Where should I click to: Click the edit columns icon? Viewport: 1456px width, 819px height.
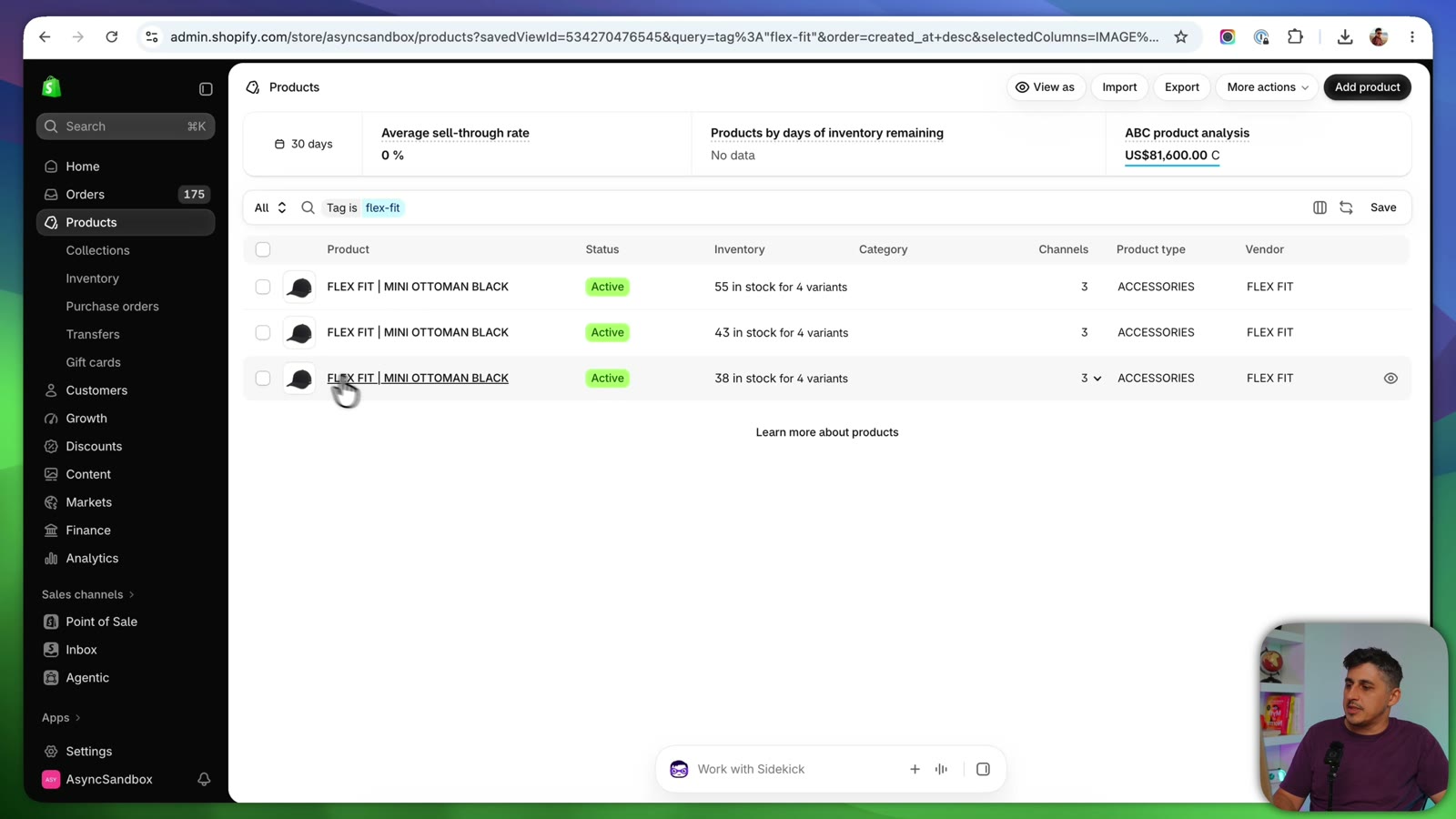(1319, 207)
